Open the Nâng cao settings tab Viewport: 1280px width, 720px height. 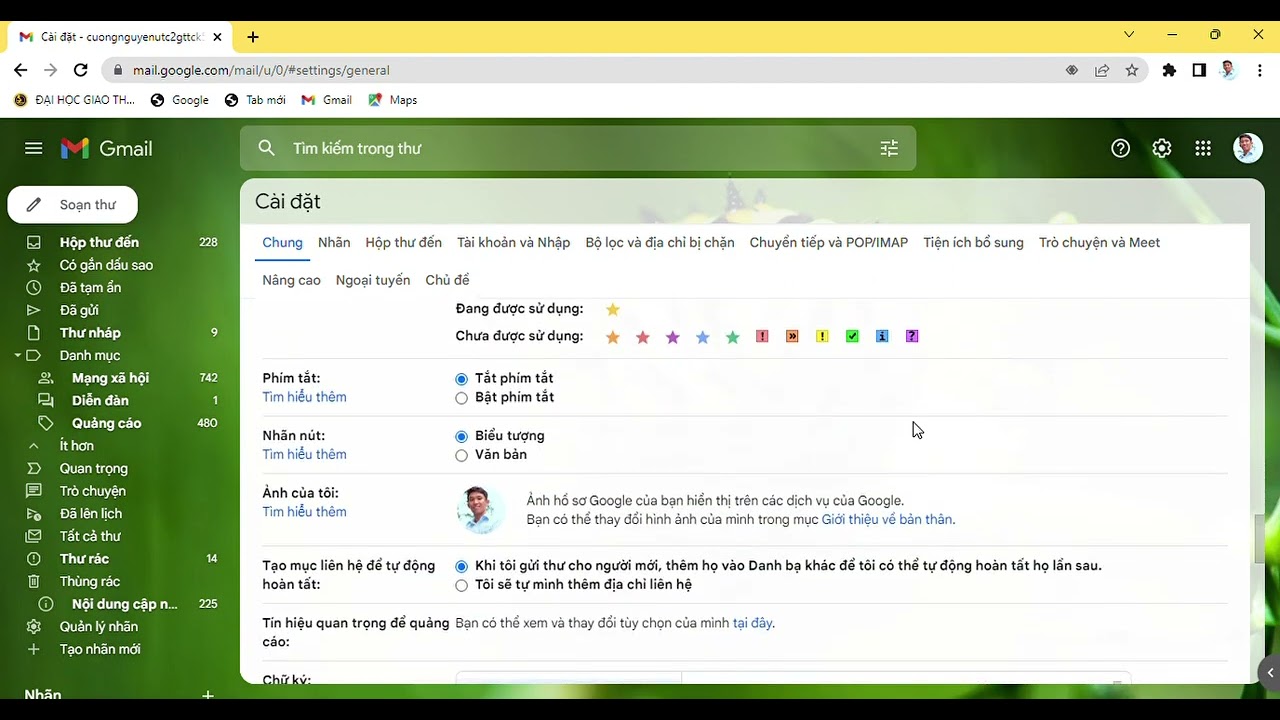click(x=291, y=280)
